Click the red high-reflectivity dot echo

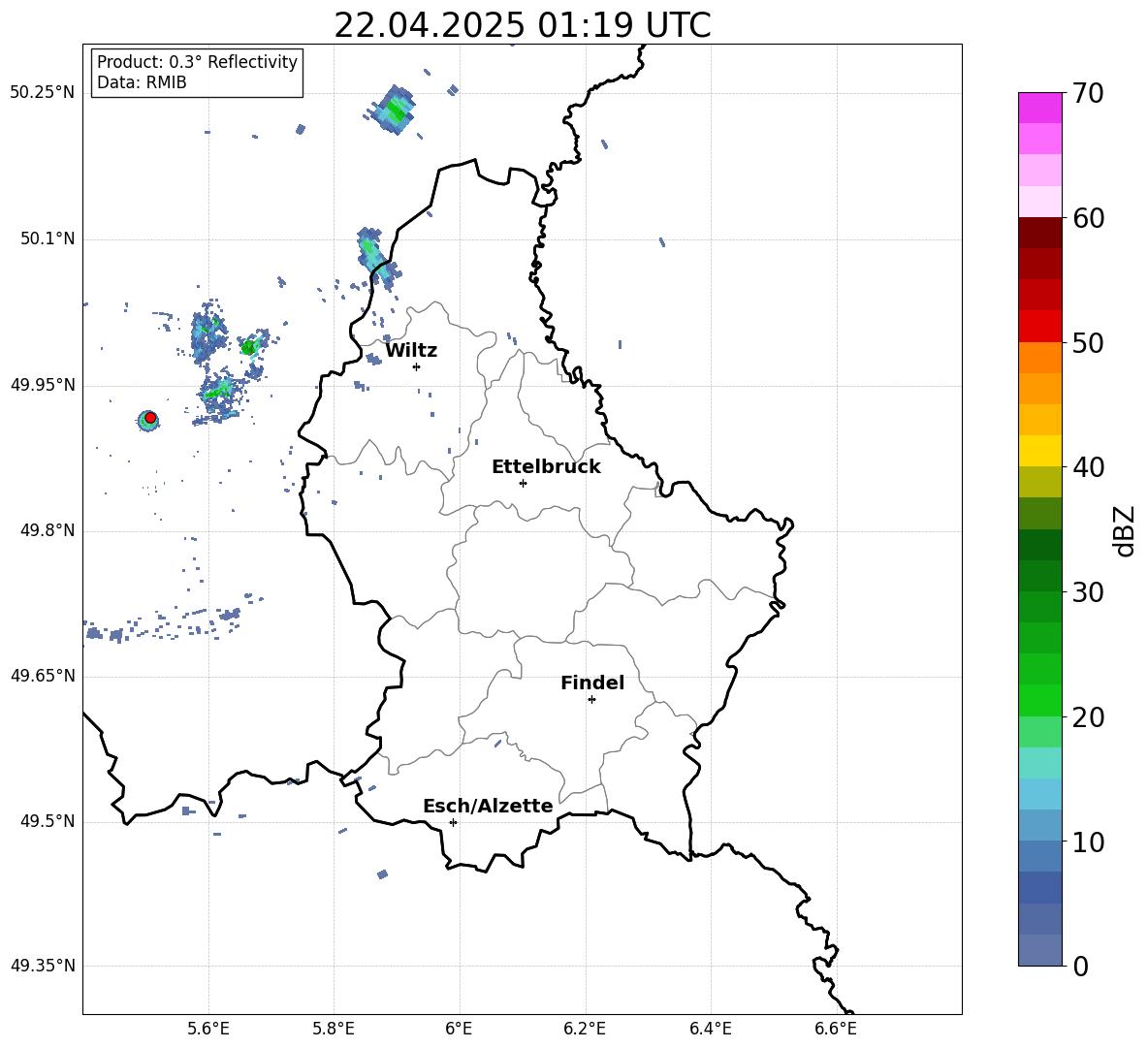coord(150,418)
